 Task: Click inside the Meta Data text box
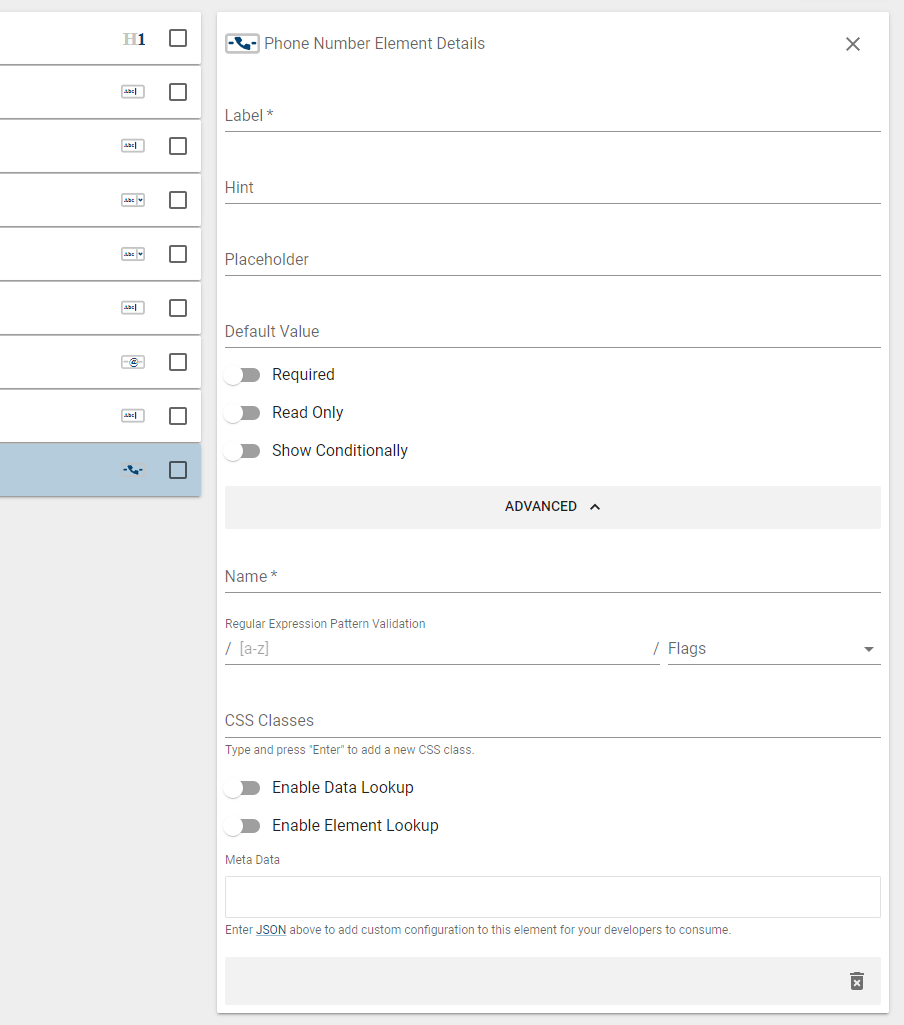553,897
